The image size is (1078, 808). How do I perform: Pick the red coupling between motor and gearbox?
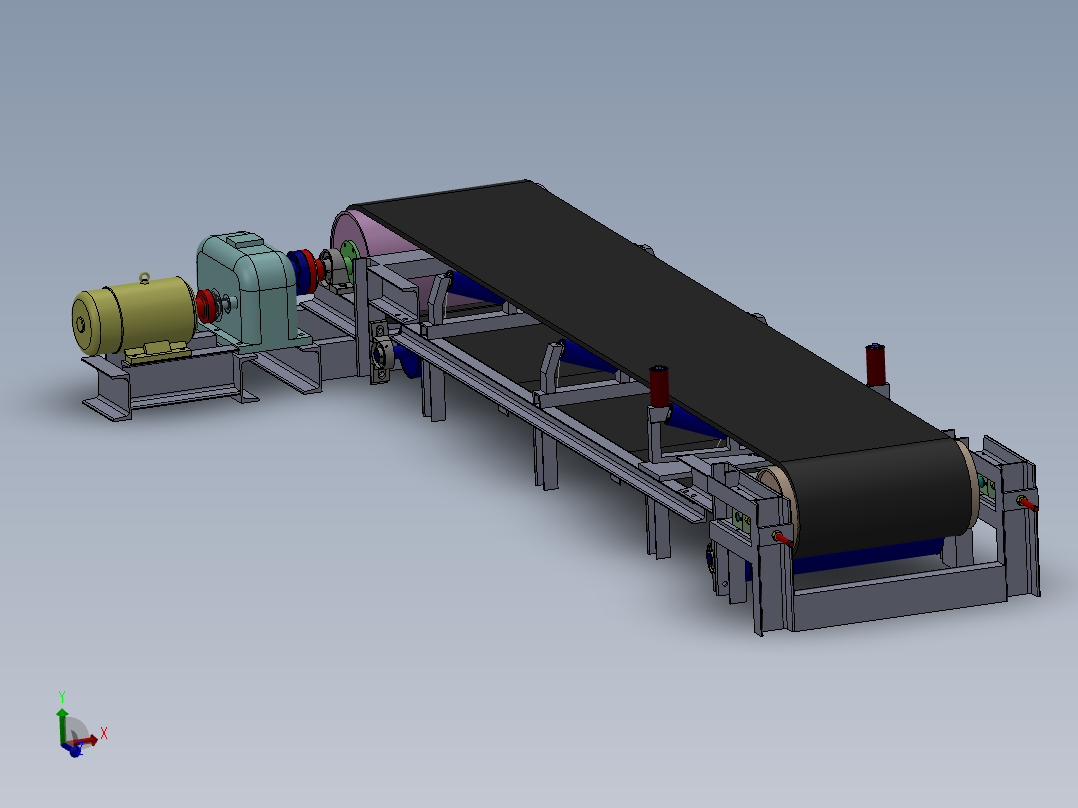coord(205,306)
